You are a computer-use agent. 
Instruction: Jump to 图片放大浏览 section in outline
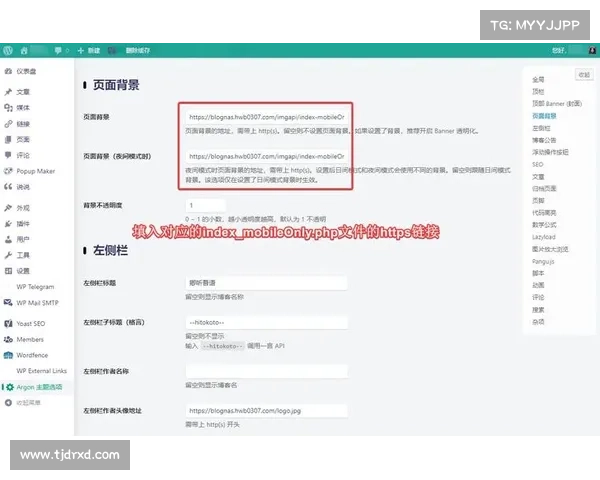pos(550,249)
